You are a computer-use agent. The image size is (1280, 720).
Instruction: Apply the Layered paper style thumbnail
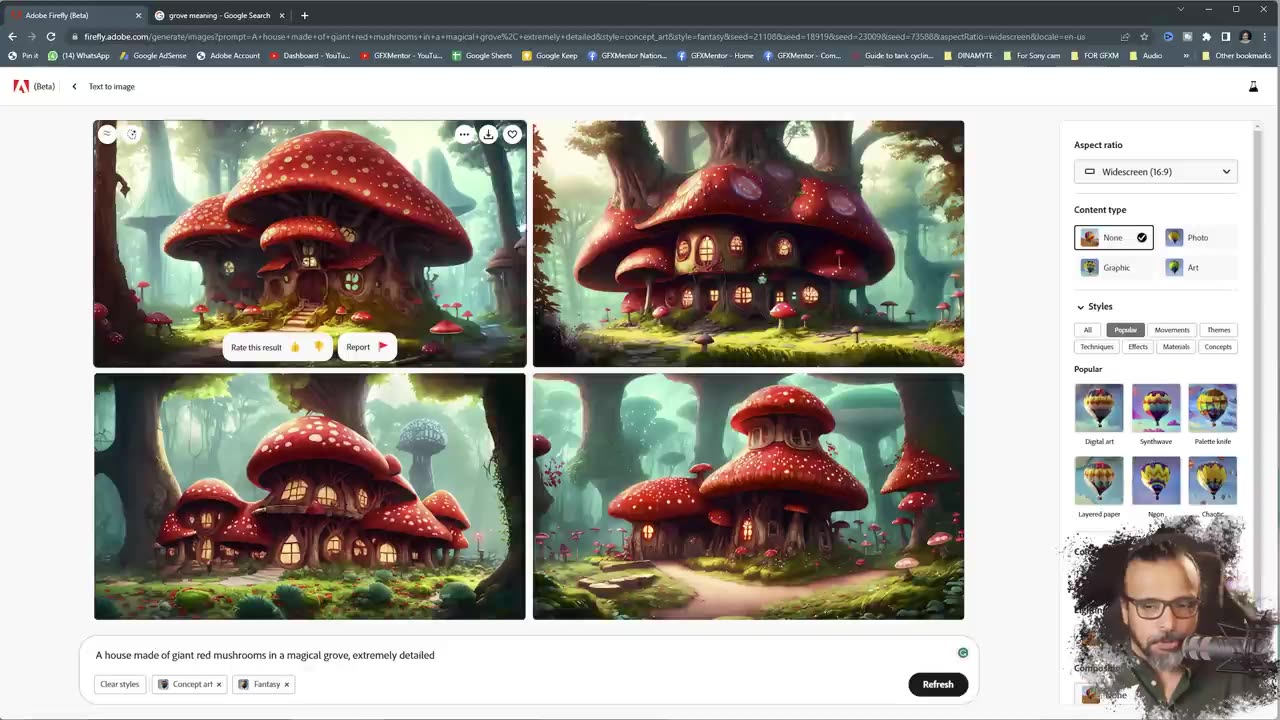[x=1099, y=481]
